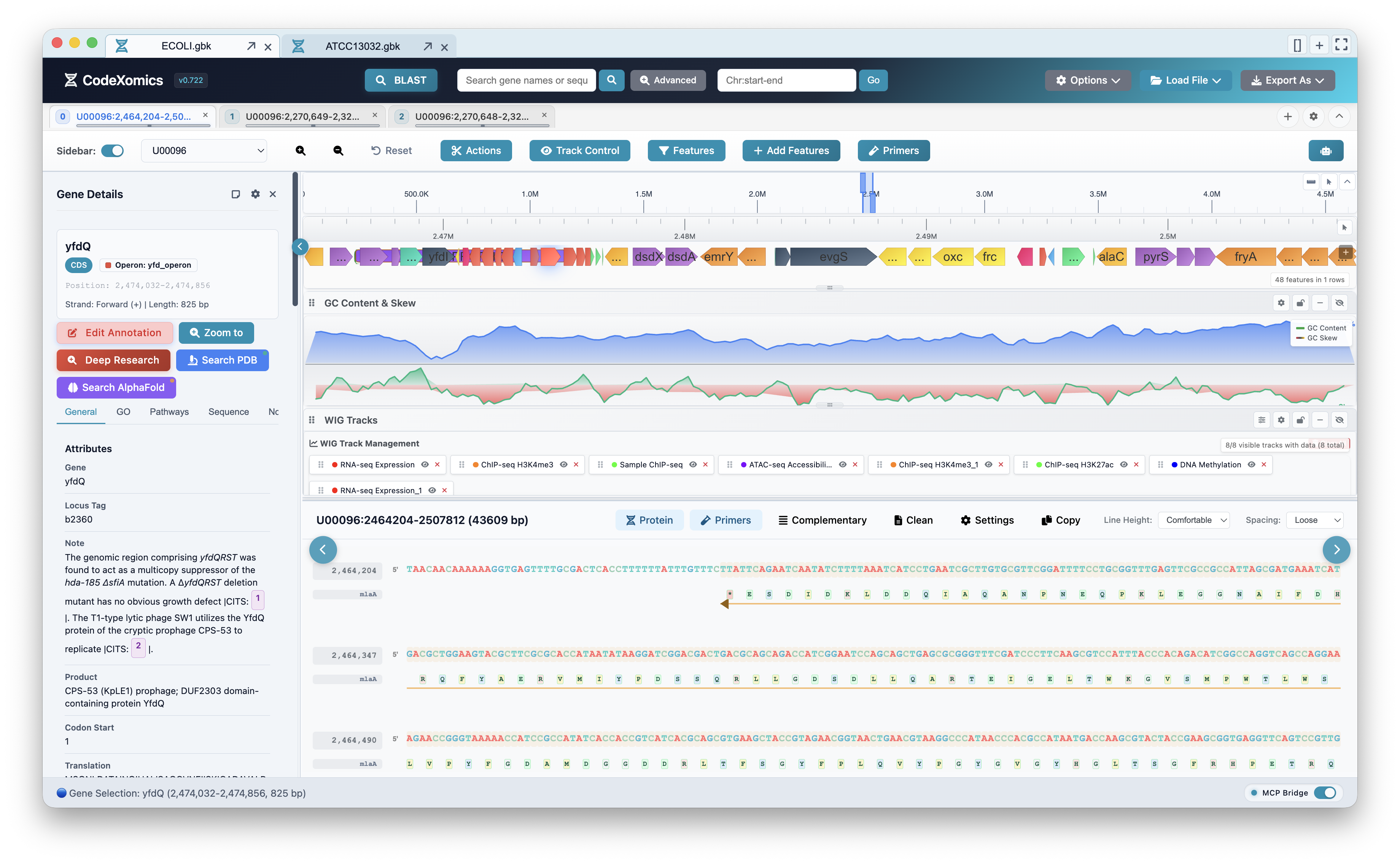The height and width of the screenshot is (864, 1400).
Task: Collapse the tab bar with chevron up
Action: click(1339, 117)
